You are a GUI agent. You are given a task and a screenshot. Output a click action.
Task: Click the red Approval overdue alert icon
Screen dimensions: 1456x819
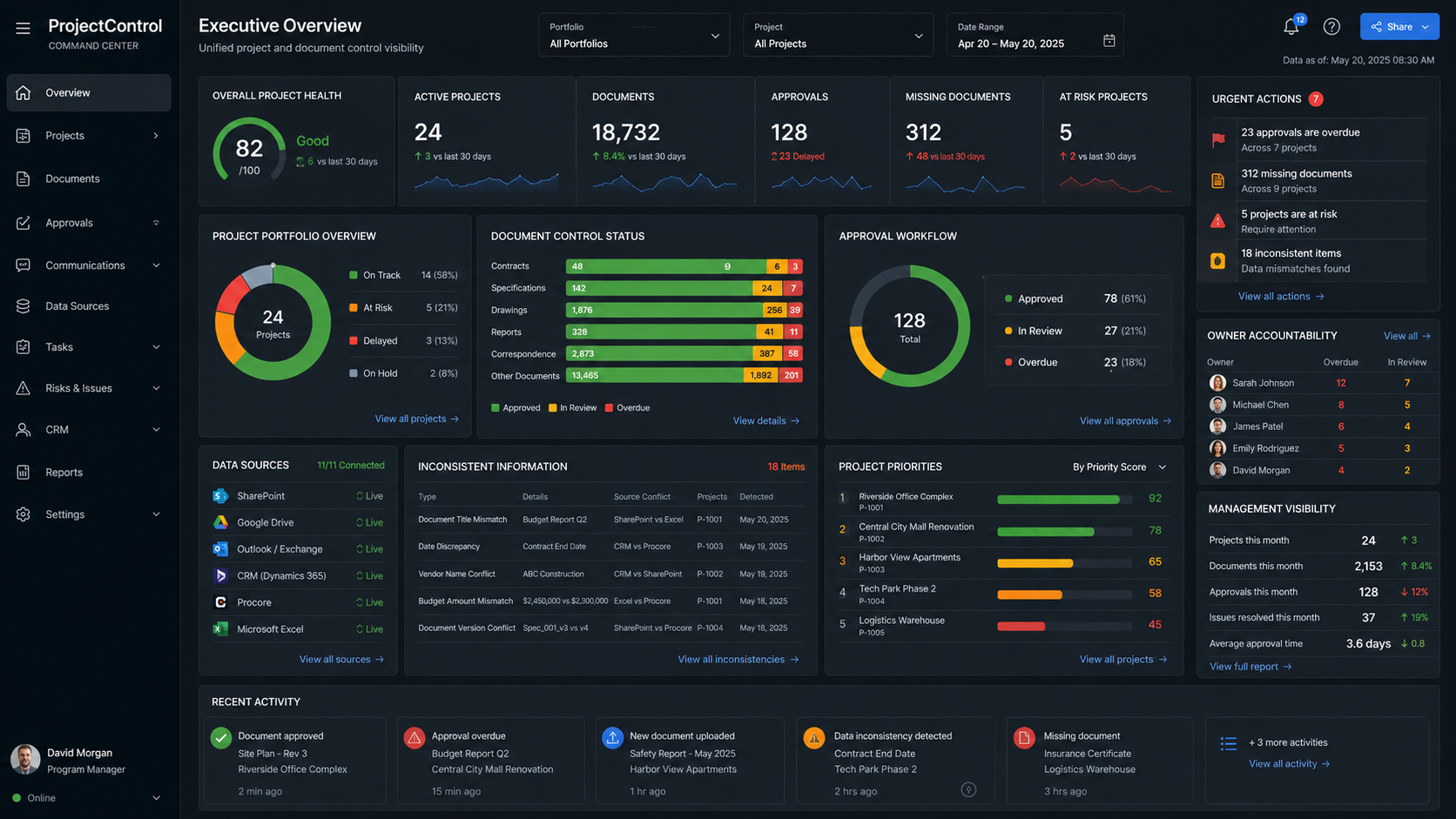(415, 738)
